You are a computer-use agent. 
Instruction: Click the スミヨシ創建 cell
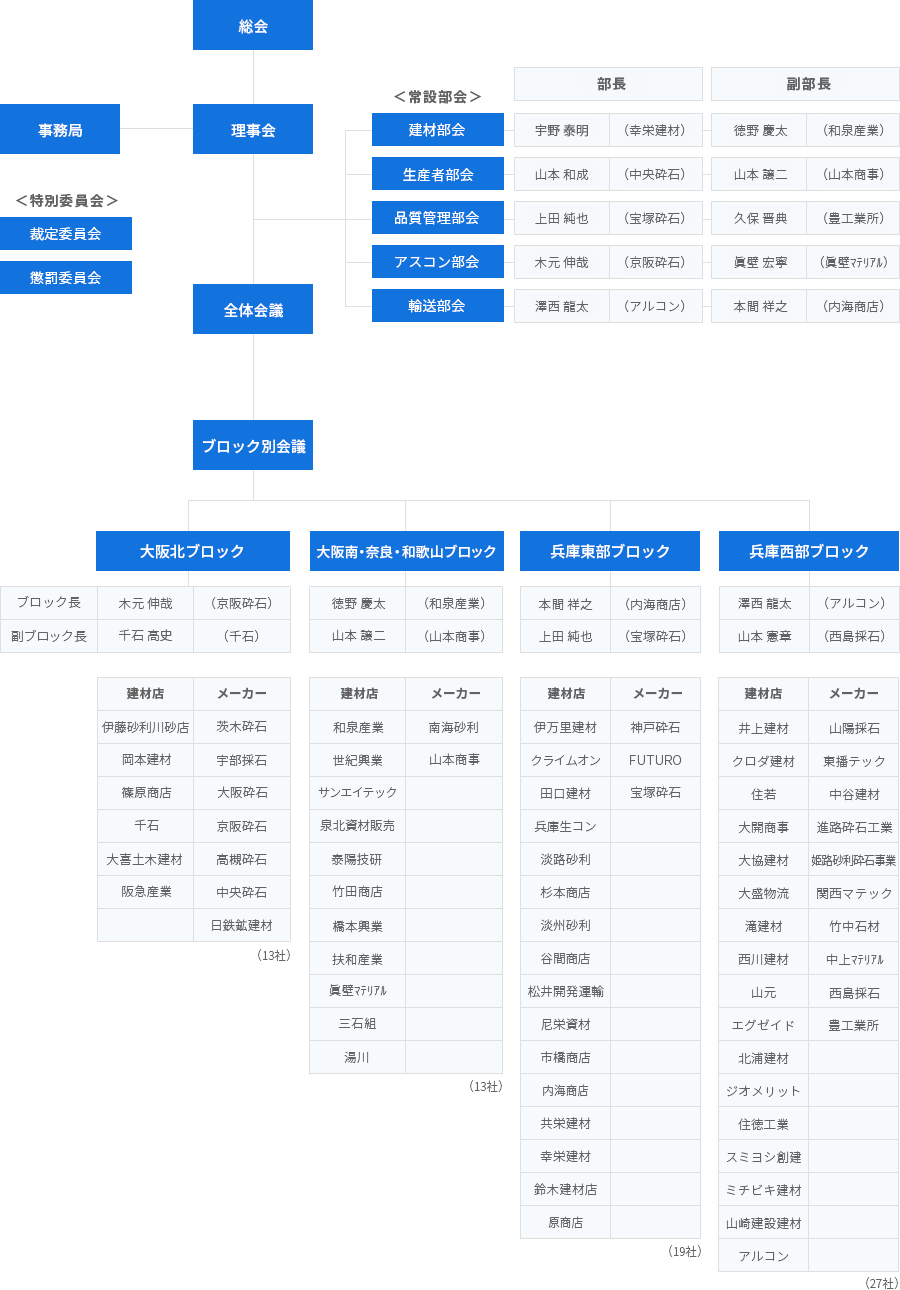click(x=764, y=1157)
